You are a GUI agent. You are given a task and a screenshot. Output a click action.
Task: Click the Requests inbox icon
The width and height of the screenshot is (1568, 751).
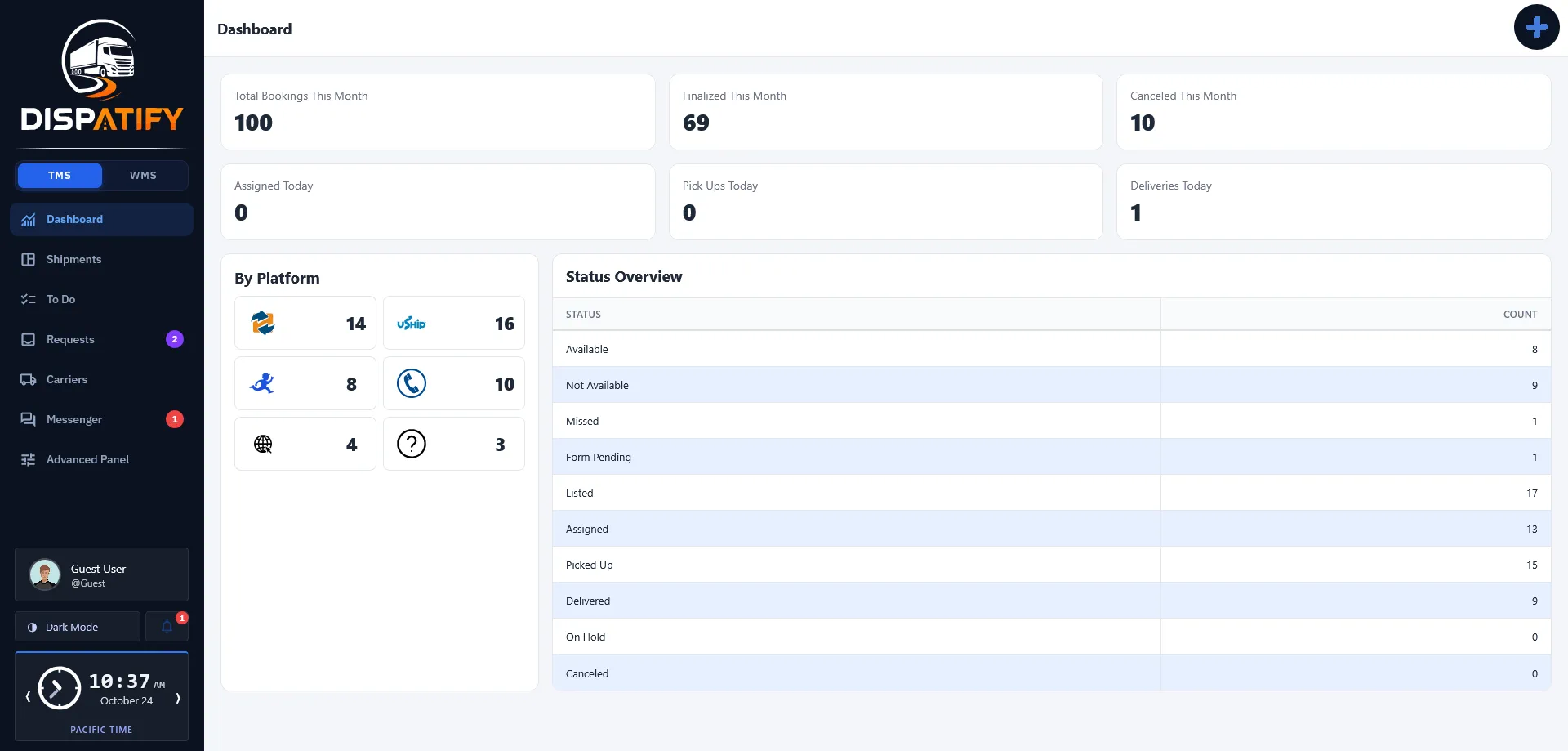(29, 339)
